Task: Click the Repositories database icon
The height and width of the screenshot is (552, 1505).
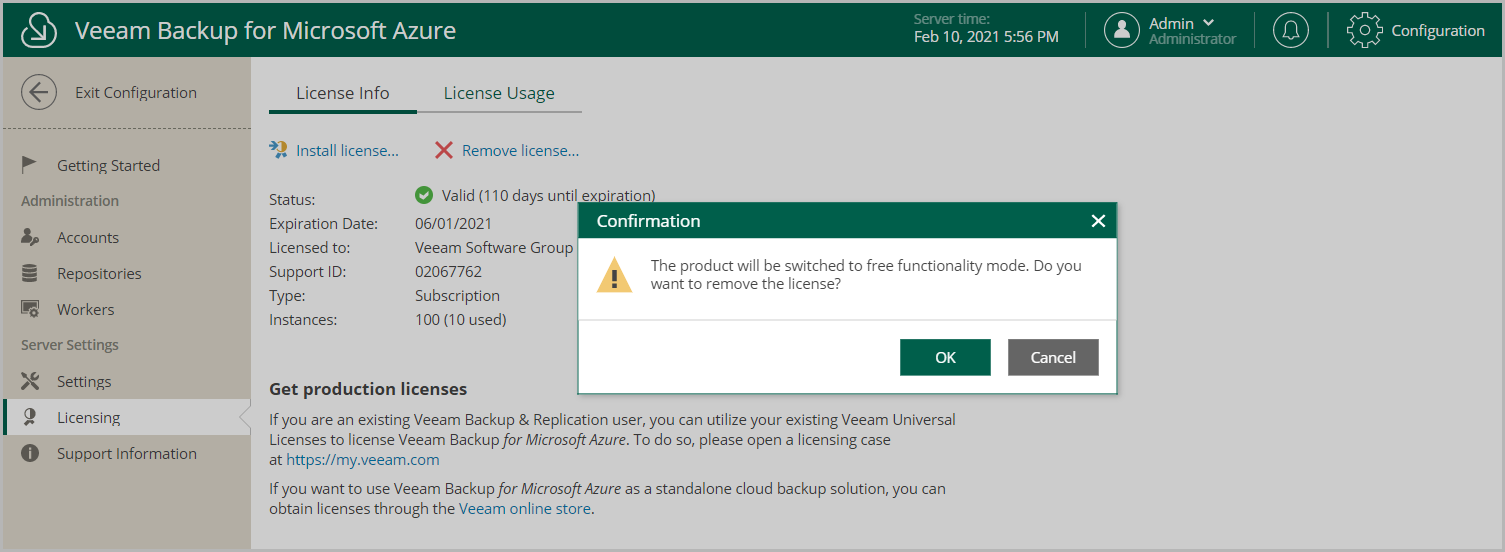Action: (x=30, y=273)
